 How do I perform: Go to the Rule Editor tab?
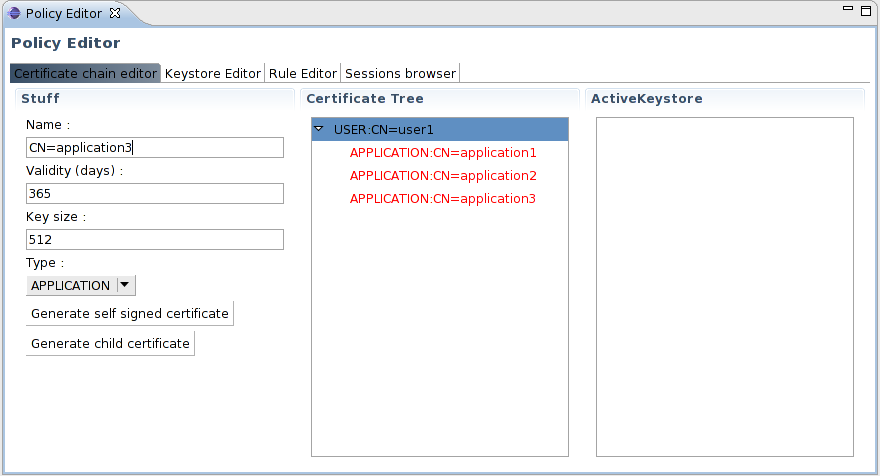coord(303,73)
